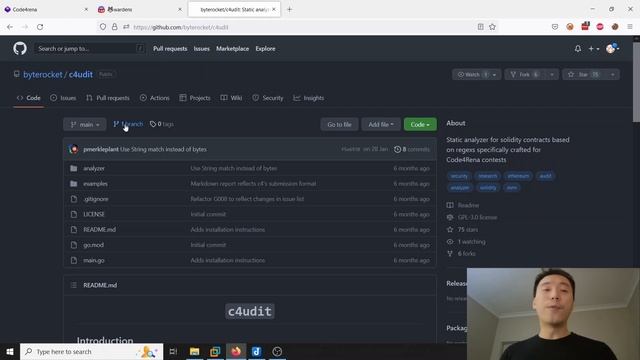
Task: Click Go to file button
Action: point(339,124)
